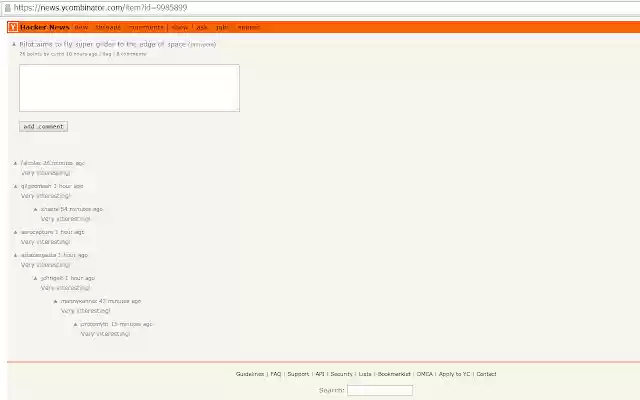Screen dimensions: 640x400
Task: Open the 26 minutes ago comment permalink
Action: pyautogui.click(x=64, y=163)
